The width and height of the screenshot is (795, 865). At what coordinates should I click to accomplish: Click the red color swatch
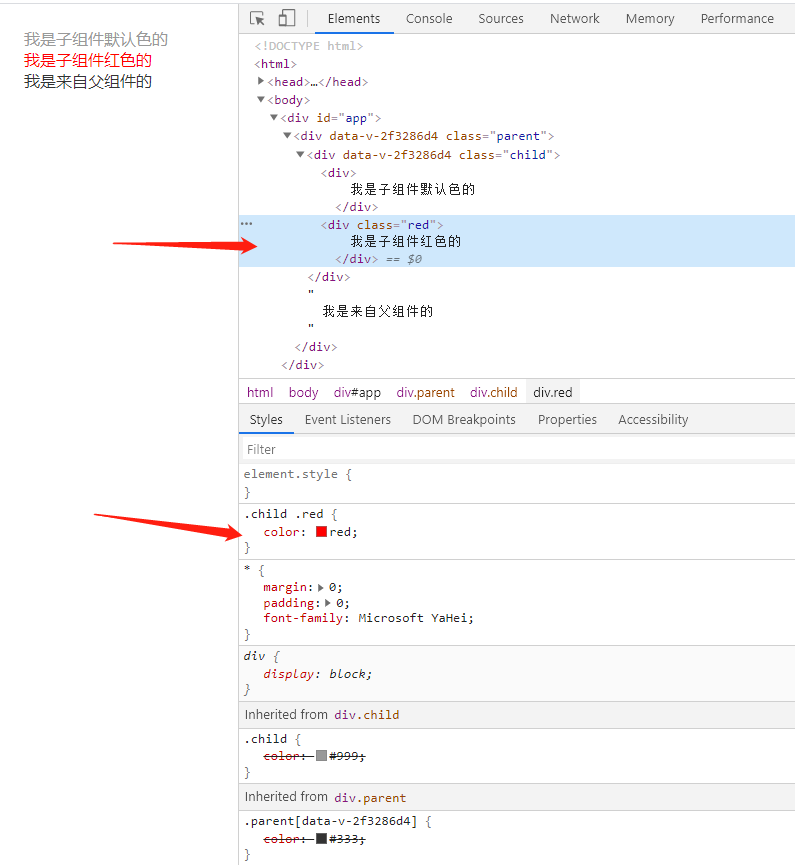pyautogui.click(x=321, y=532)
